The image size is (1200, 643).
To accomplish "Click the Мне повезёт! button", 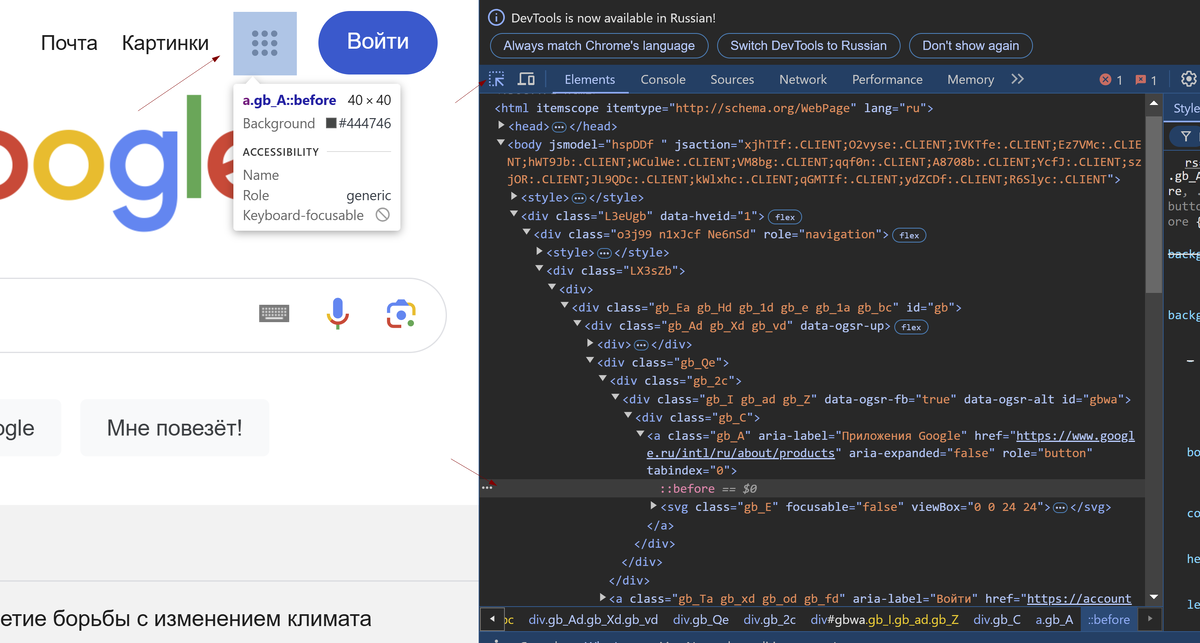I will coord(174,429).
